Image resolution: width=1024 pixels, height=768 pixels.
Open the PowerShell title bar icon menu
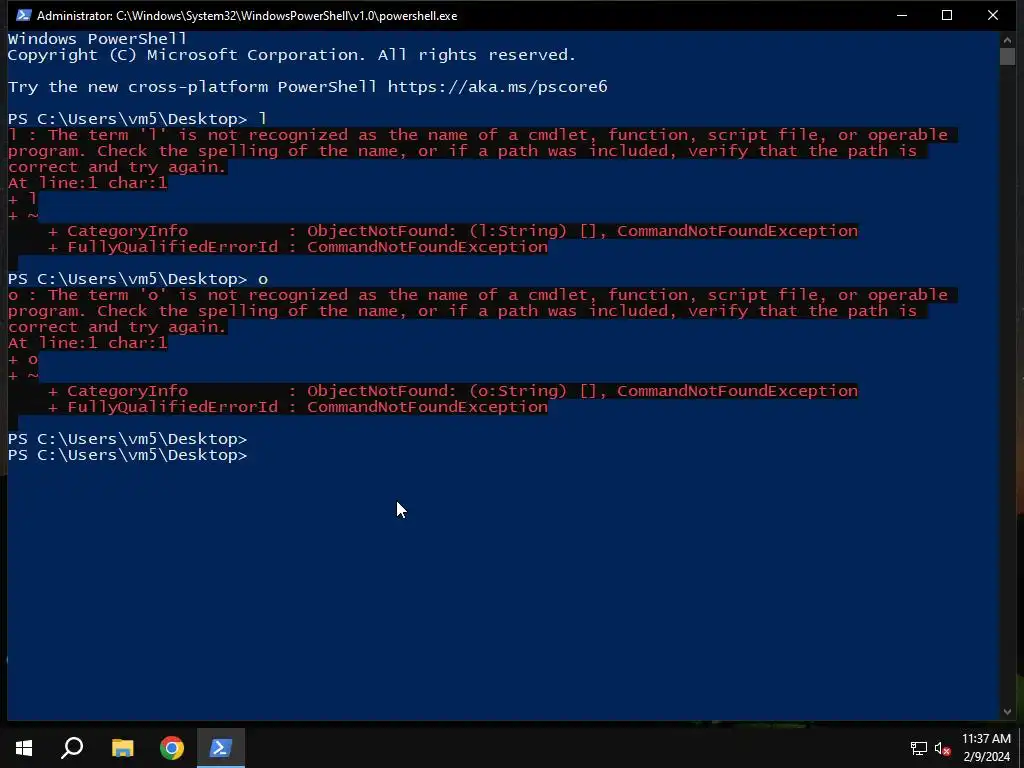[x=24, y=15]
